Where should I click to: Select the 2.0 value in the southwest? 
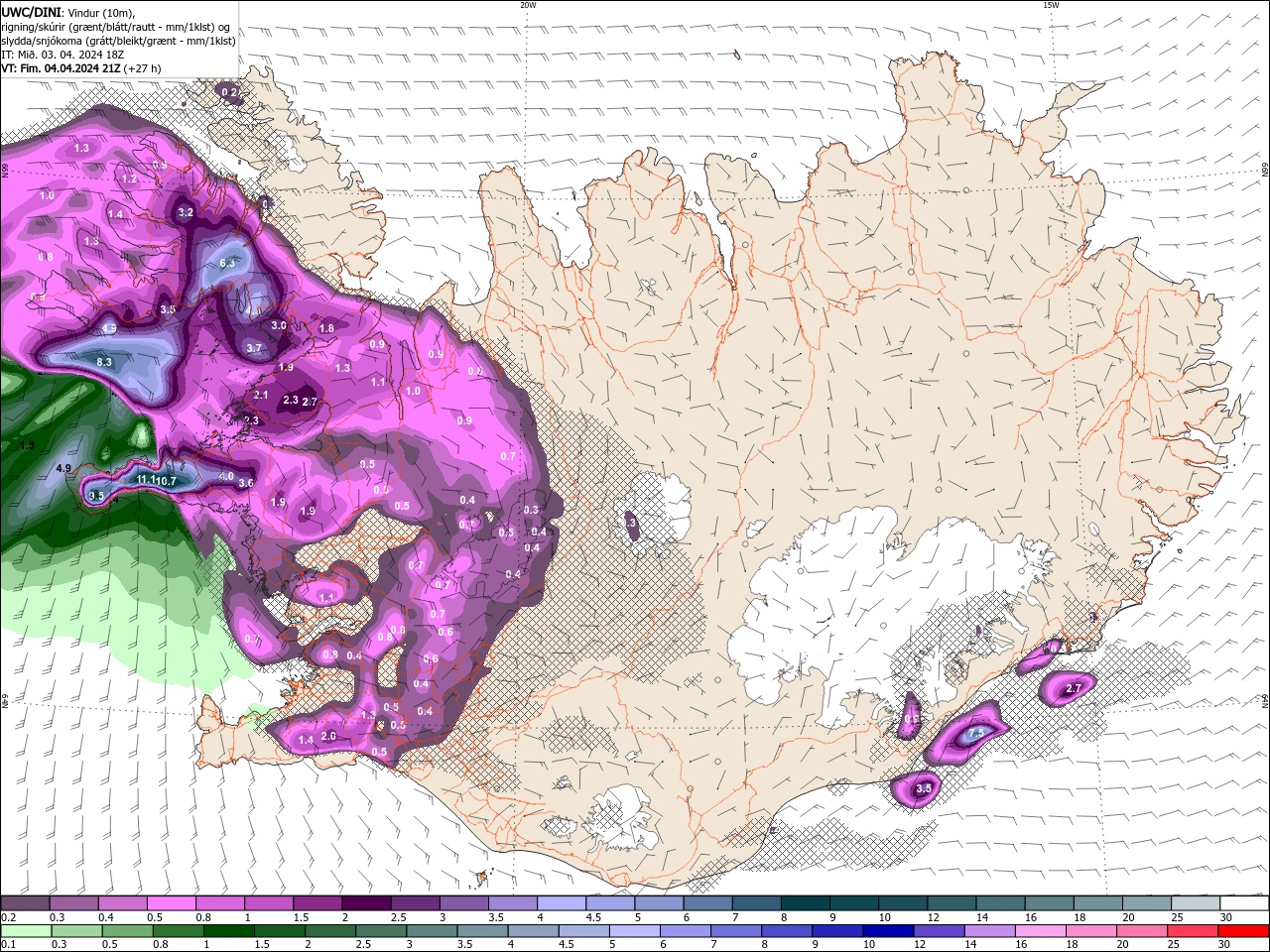tap(328, 737)
